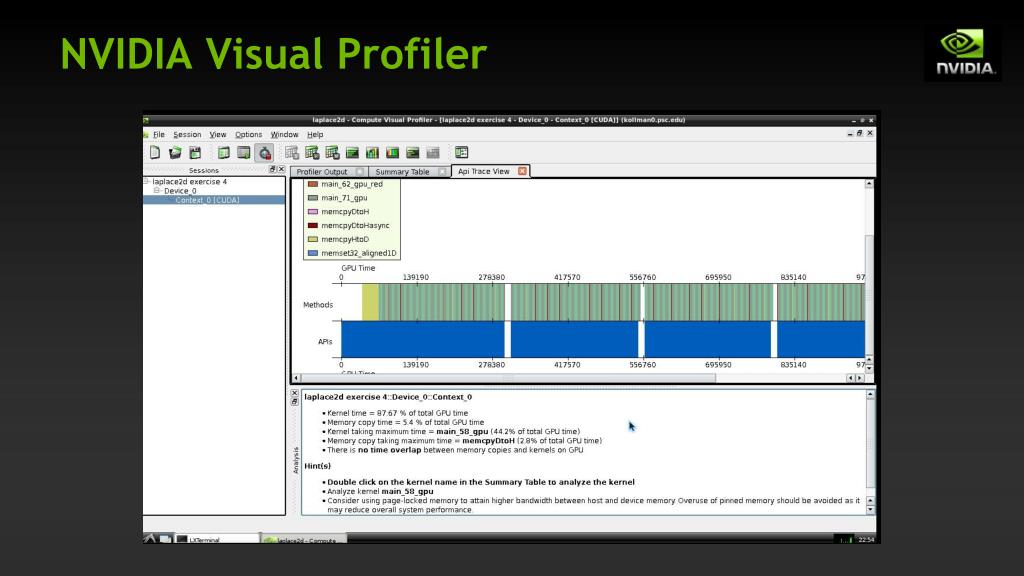
Task: Click the memcpyHtoD legend swatch
Action: [313, 239]
